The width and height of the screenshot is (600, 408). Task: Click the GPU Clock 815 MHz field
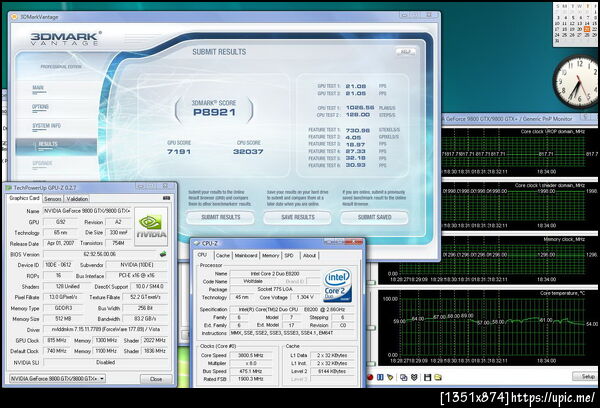56,340
